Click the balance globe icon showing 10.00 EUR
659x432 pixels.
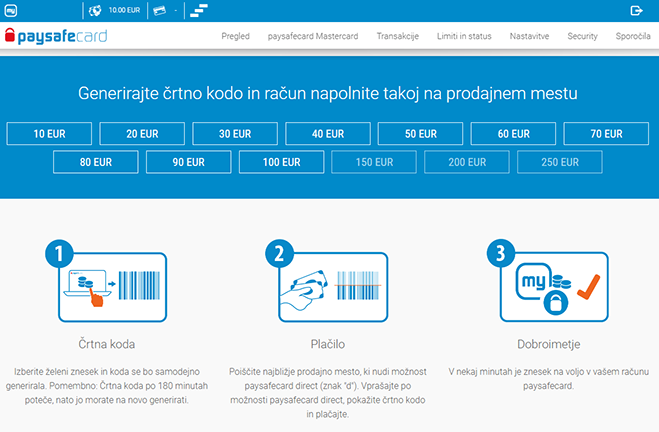(x=94, y=11)
